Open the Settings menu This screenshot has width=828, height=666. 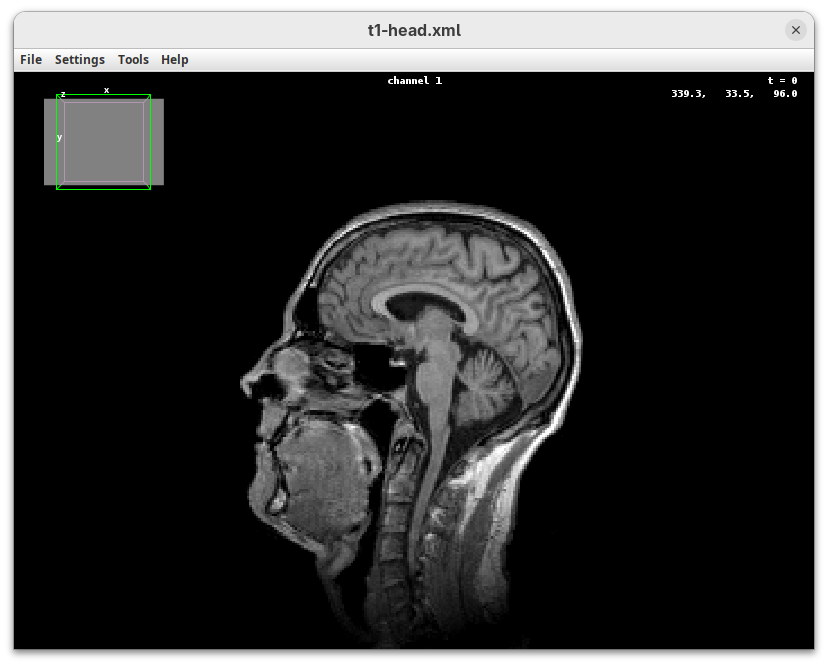pyautogui.click(x=80, y=60)
